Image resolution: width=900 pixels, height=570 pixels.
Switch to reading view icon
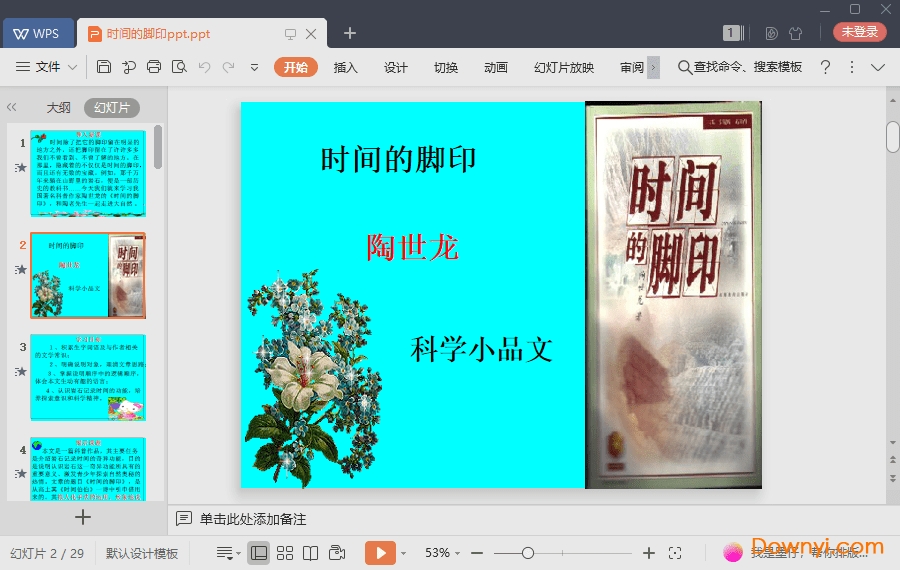pyautogui.click(x=311, y=553)
